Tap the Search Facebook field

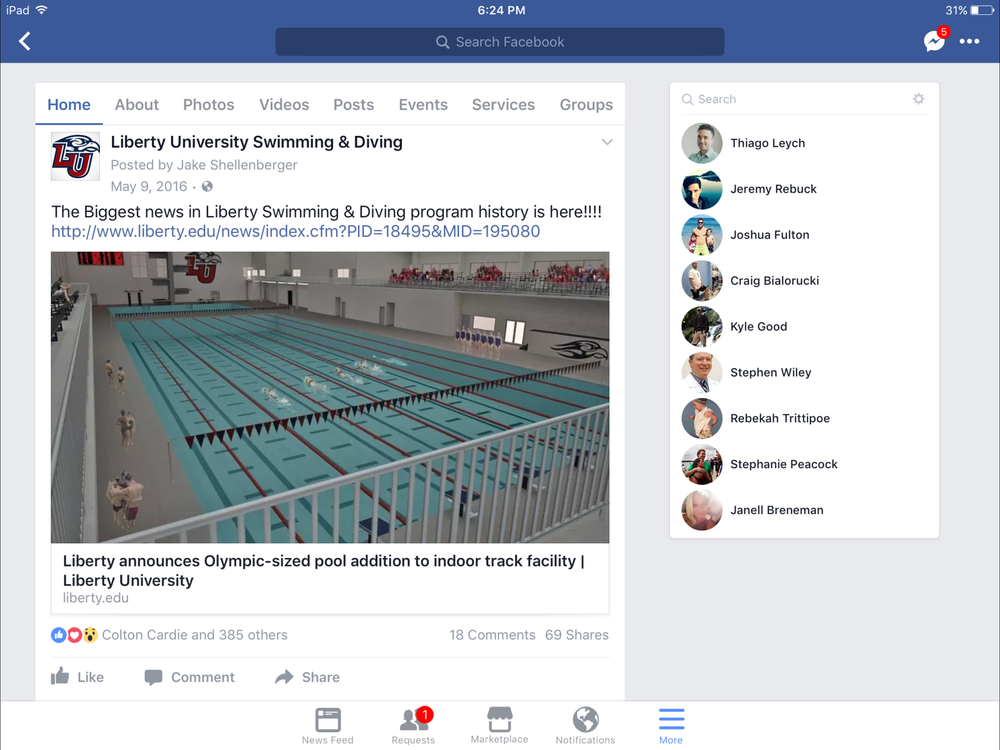(x=500, y=42)
